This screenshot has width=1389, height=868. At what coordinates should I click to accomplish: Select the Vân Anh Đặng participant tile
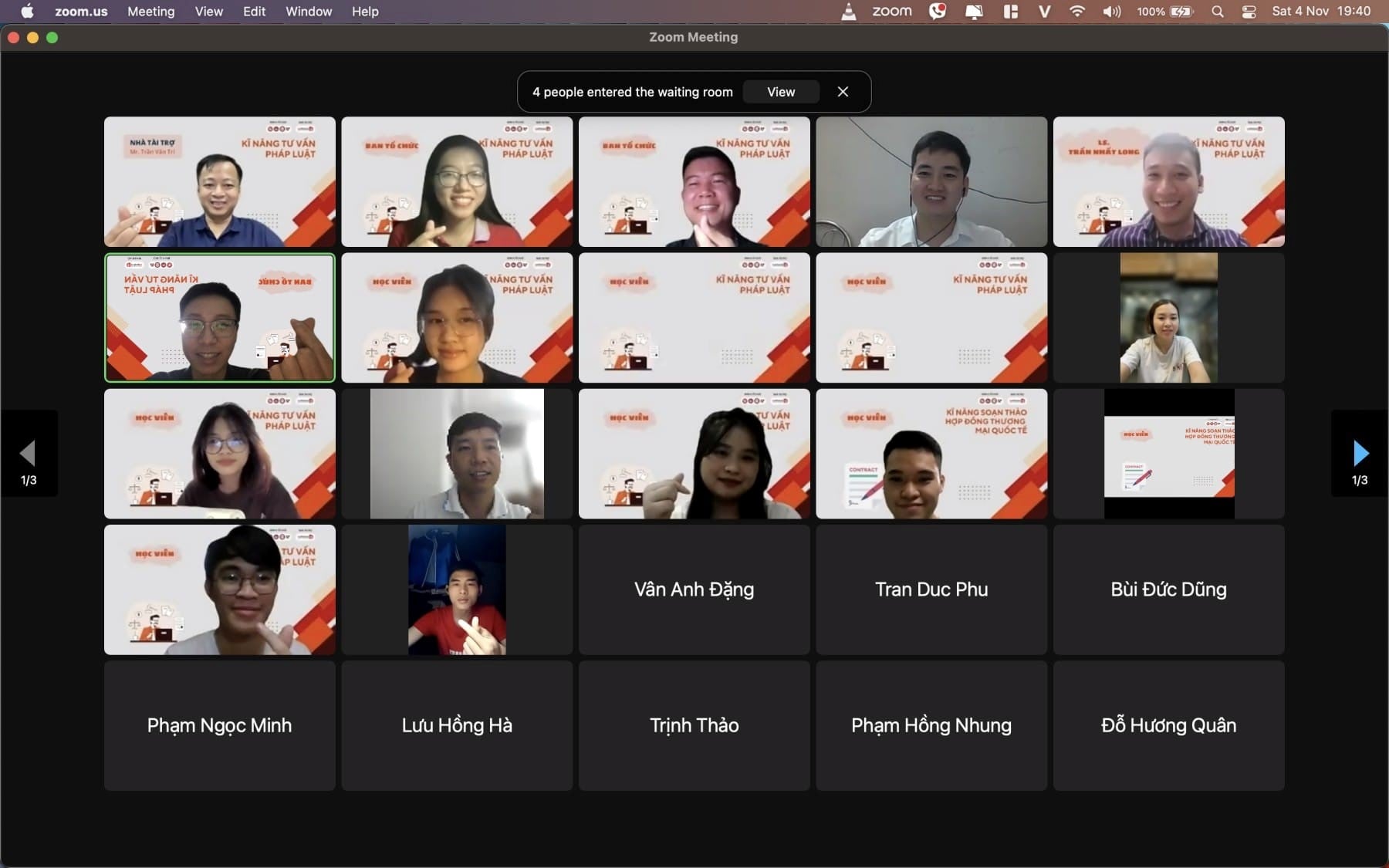pos(694,589)
